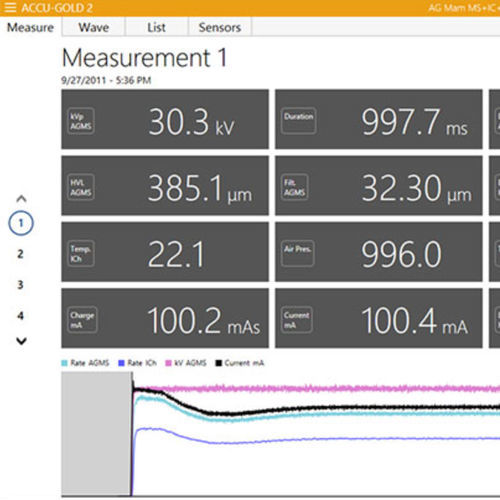Open the hamburger menu icon

click(x=10, y=7)
